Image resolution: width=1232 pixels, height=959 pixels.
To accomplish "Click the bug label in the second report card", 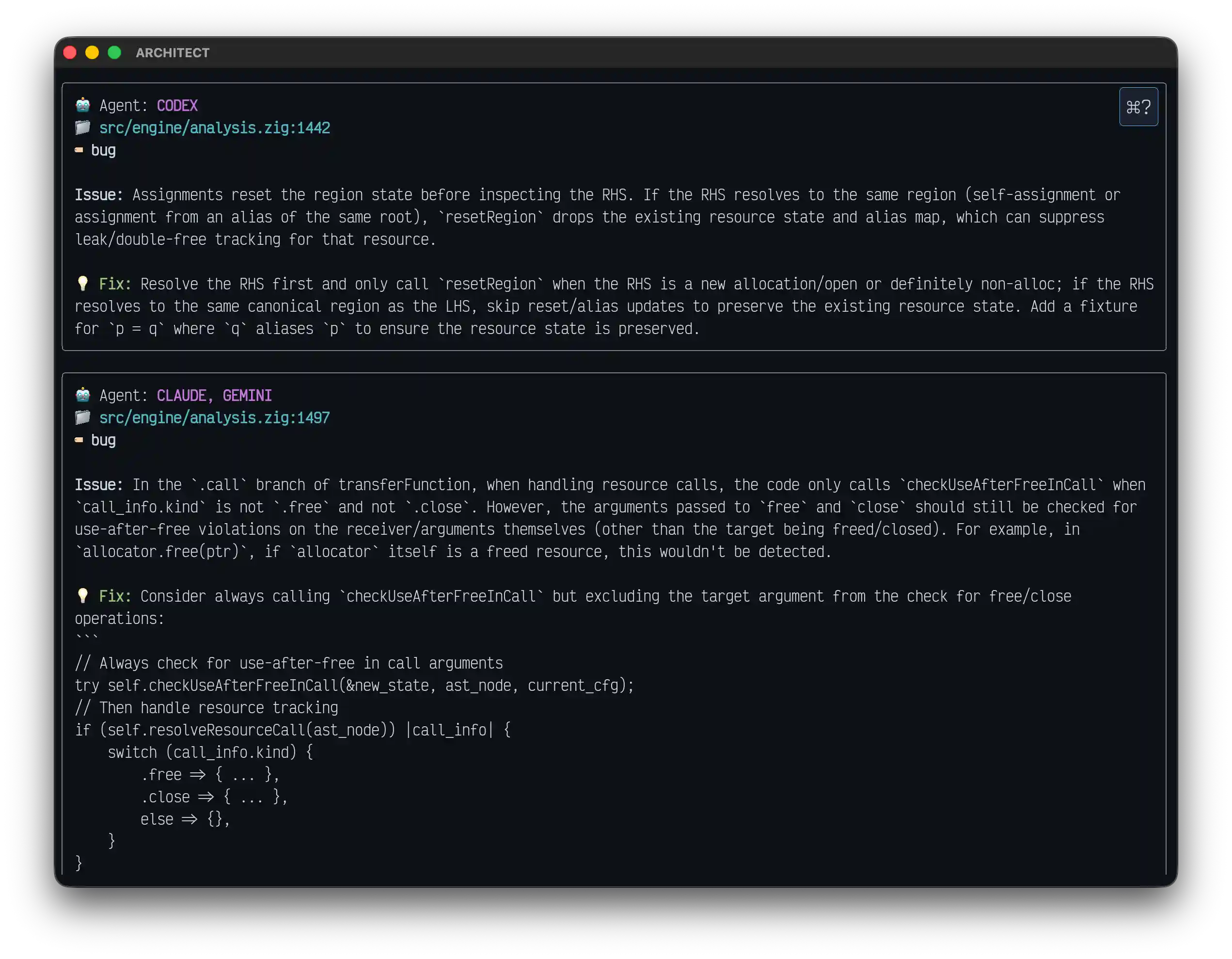I will click(104, 440).
